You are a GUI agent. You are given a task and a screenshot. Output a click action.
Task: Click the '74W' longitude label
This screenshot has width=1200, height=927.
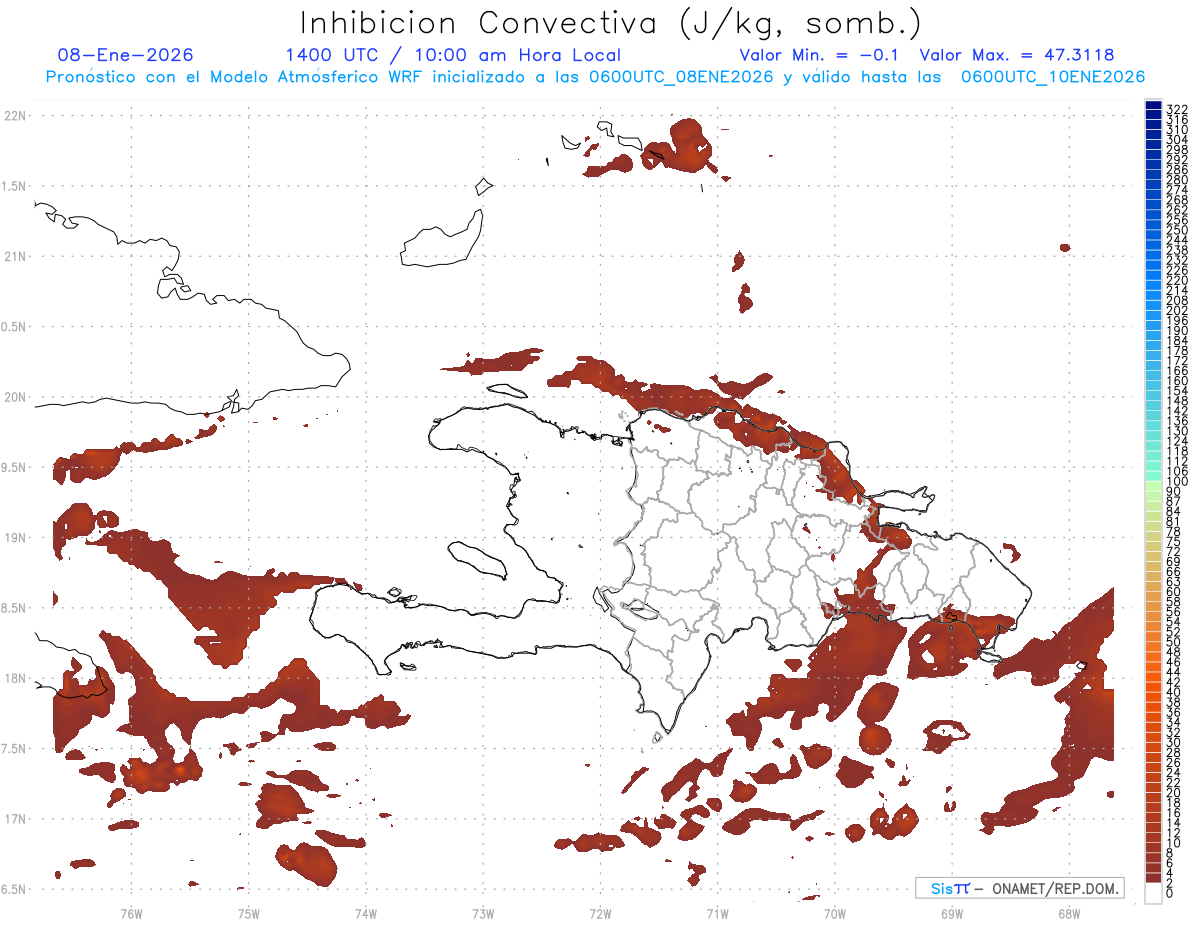(366, 913)
